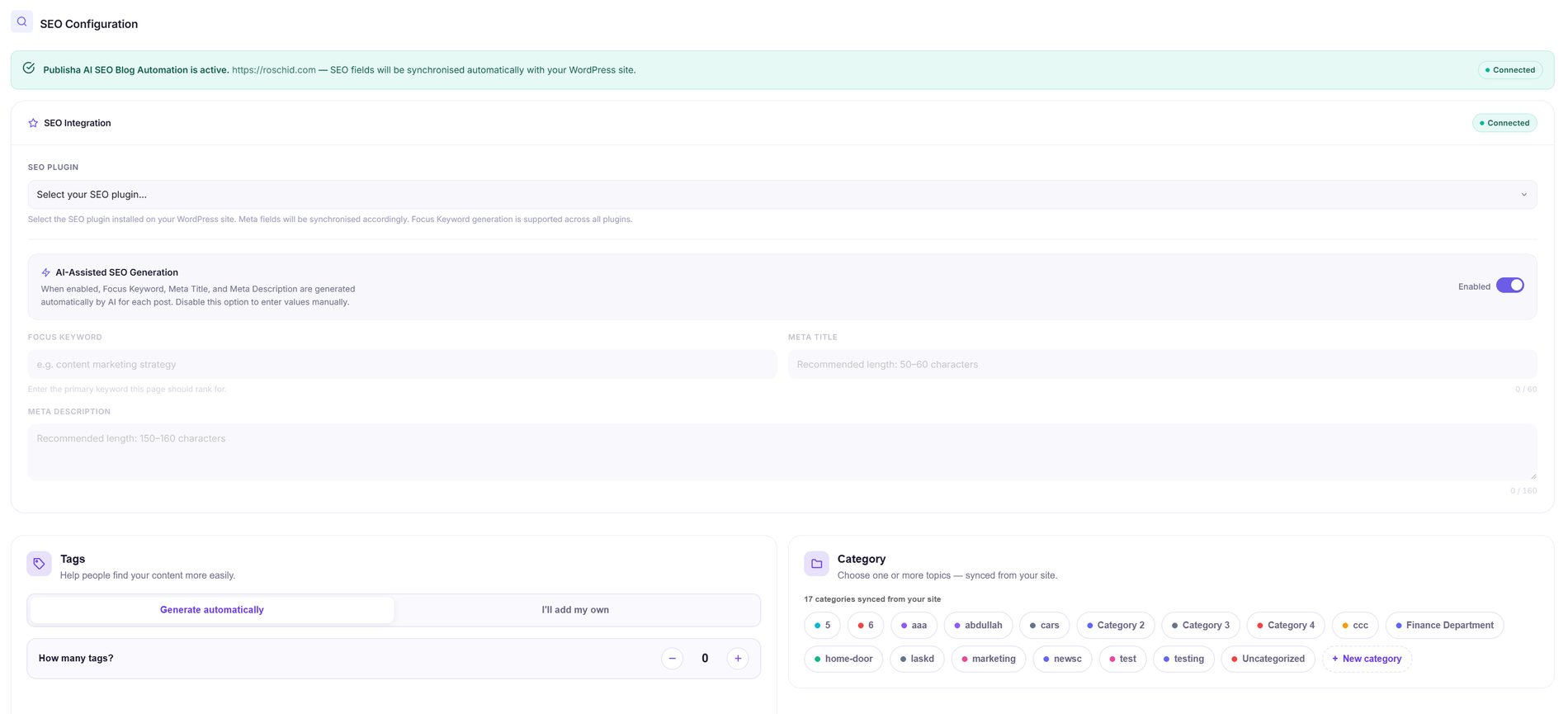Switch to the I'll add my own tab
1568x714 pixels.
pyautogui.click(x=575, y=610)
